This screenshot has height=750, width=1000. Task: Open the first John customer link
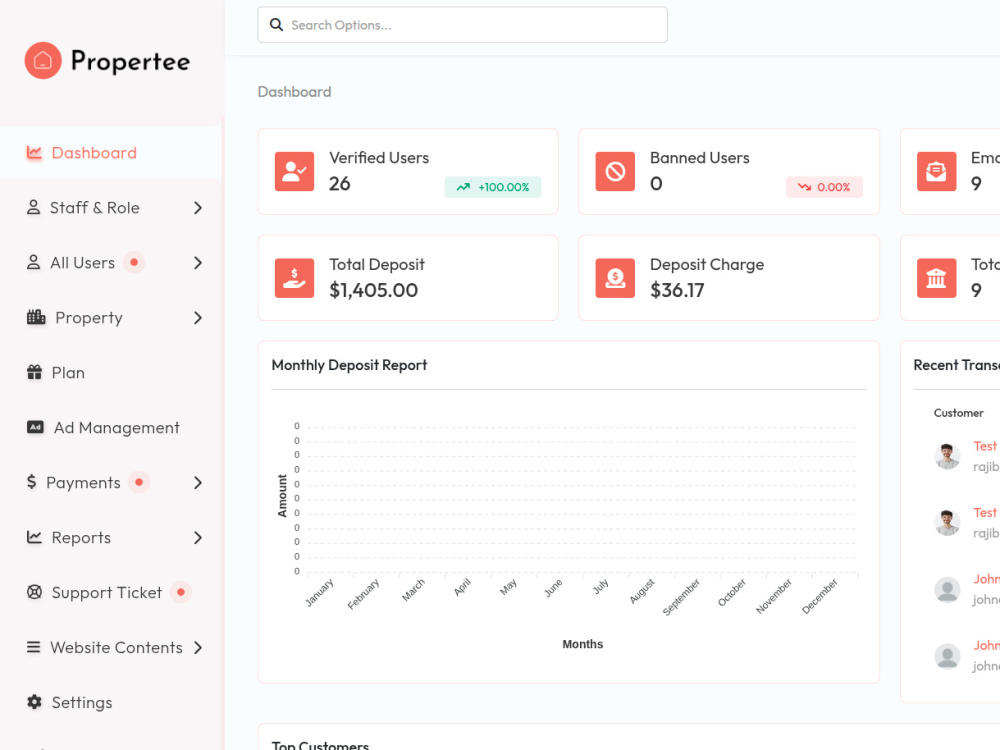coord(986,578)
